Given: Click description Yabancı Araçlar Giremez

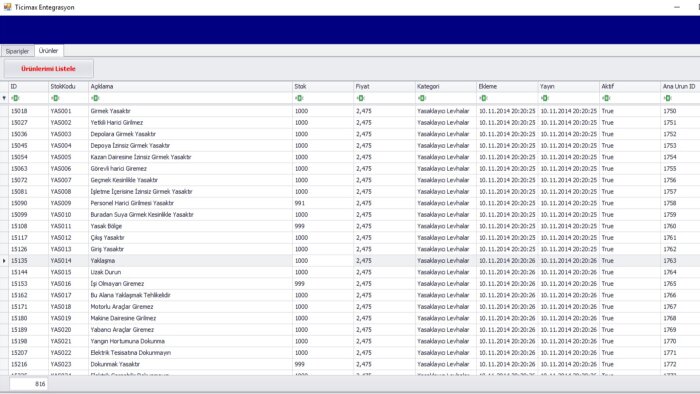Looking at the screenshot, I should [x=122, y=330].
